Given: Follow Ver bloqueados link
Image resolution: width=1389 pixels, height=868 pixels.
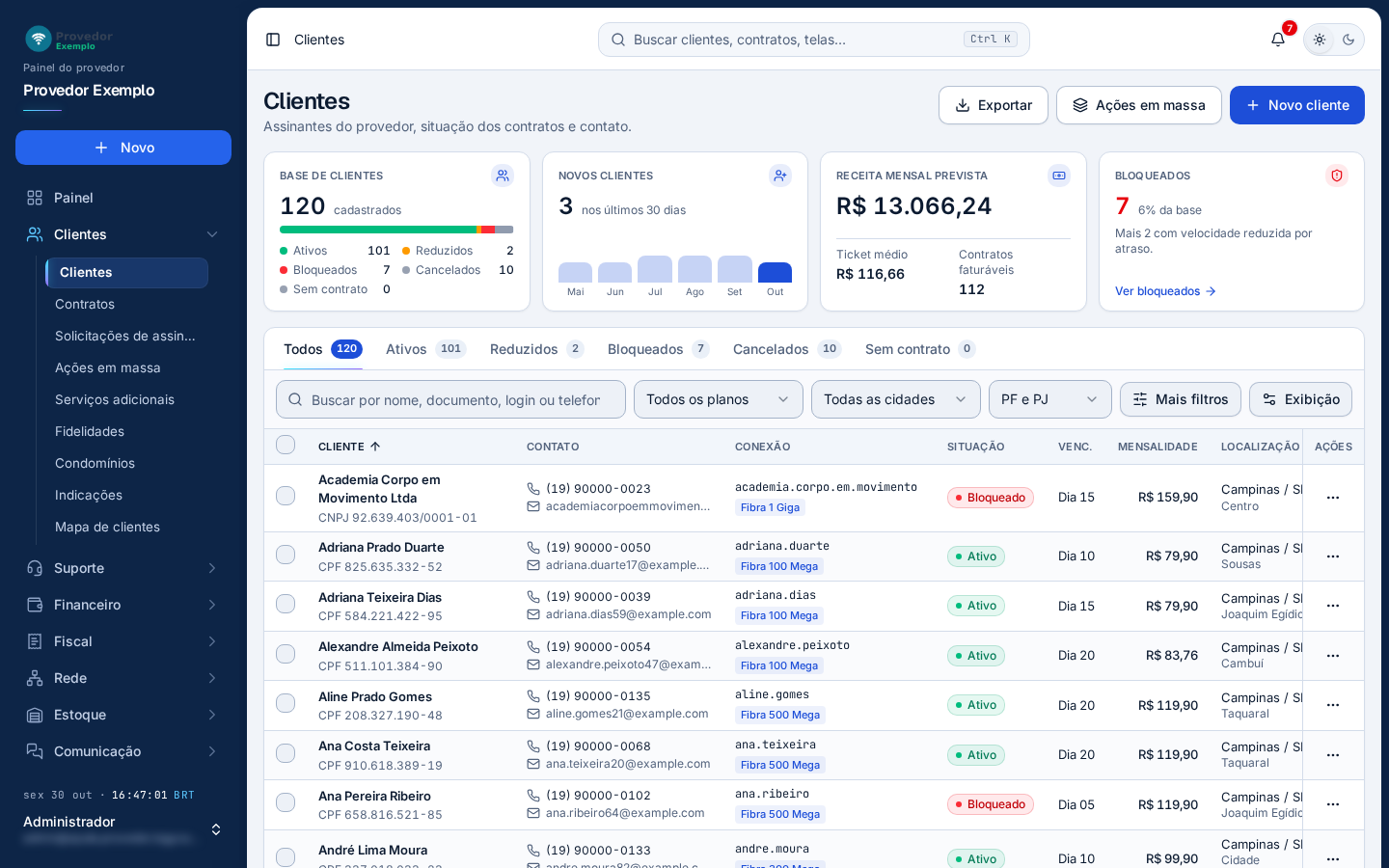Looking at the screenshot, I should pos(1165,291).
